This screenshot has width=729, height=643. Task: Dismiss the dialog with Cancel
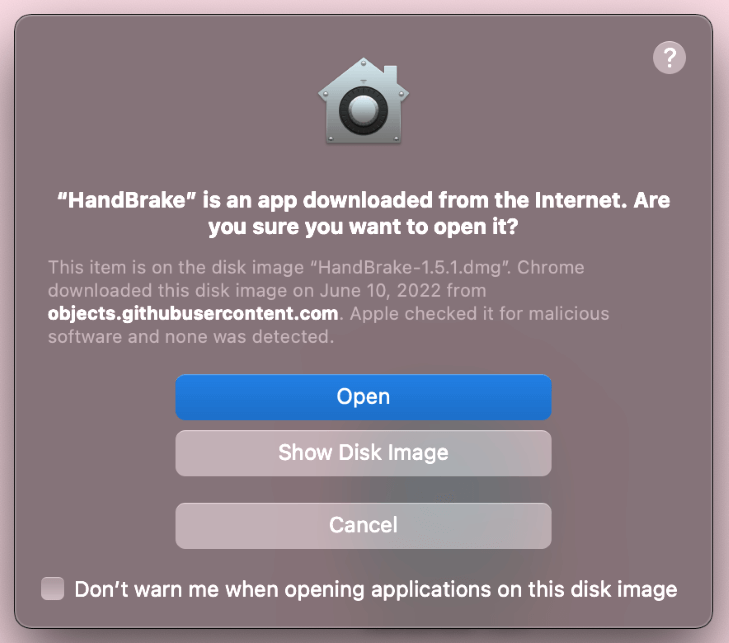[x=363, y=525]
